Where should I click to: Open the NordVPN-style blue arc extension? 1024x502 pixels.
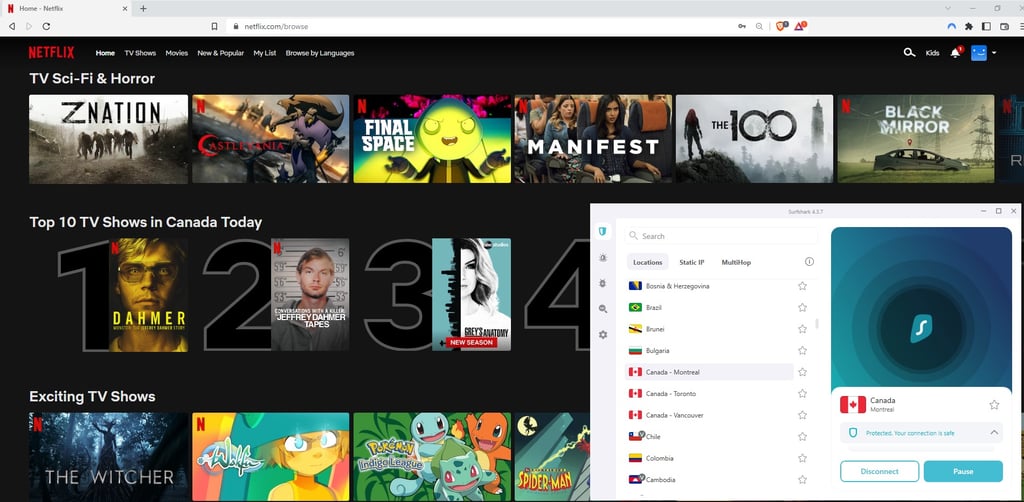coord(952,26)
